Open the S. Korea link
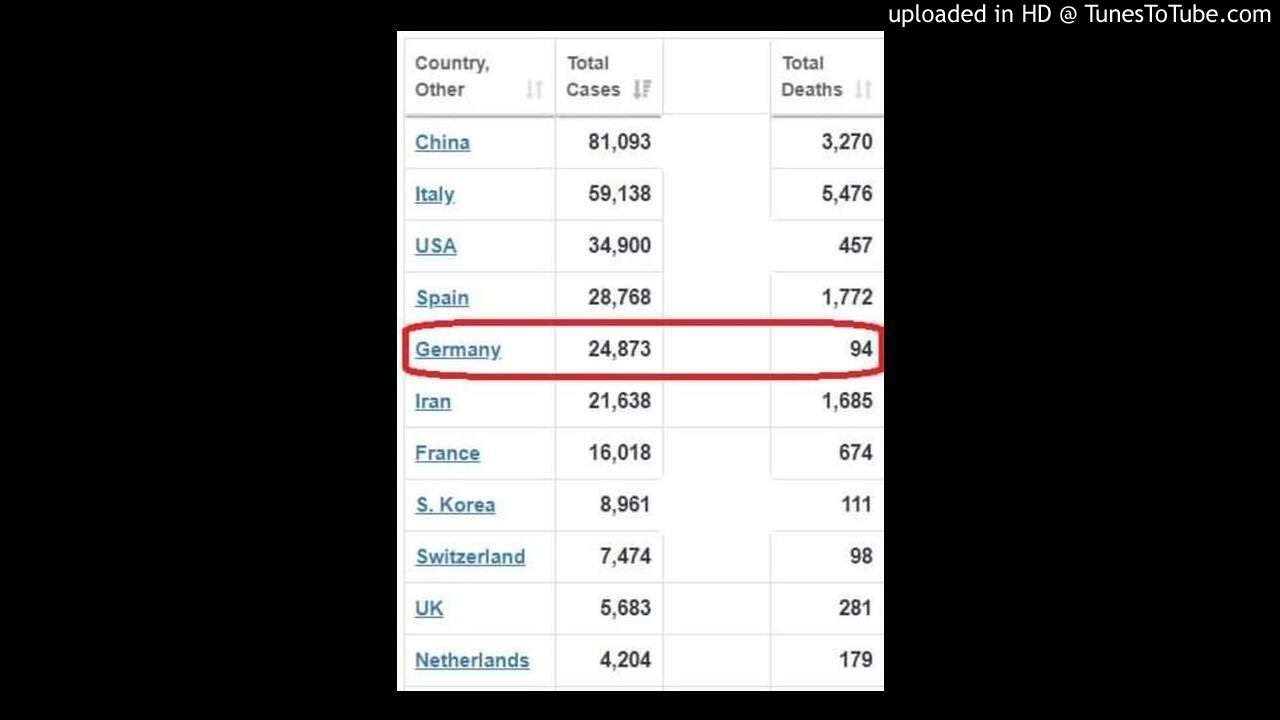The image size is (1280, 720). tap(455, 505)
